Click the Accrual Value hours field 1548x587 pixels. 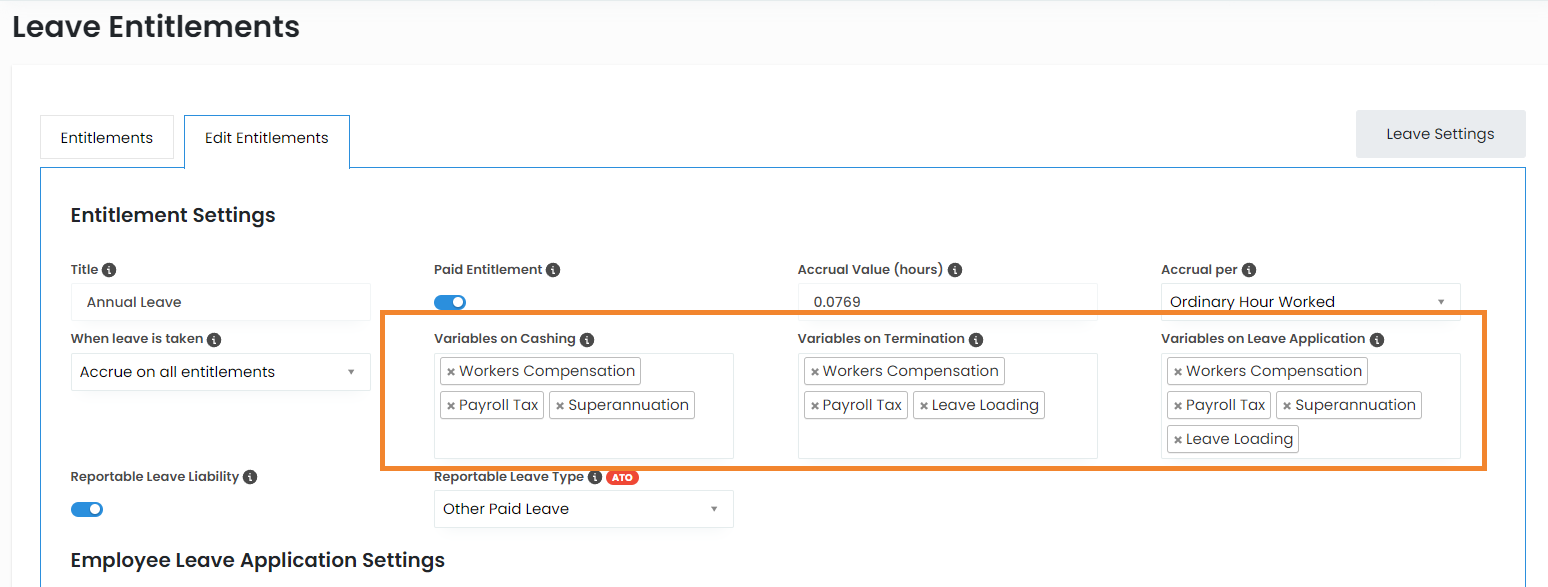947,302
